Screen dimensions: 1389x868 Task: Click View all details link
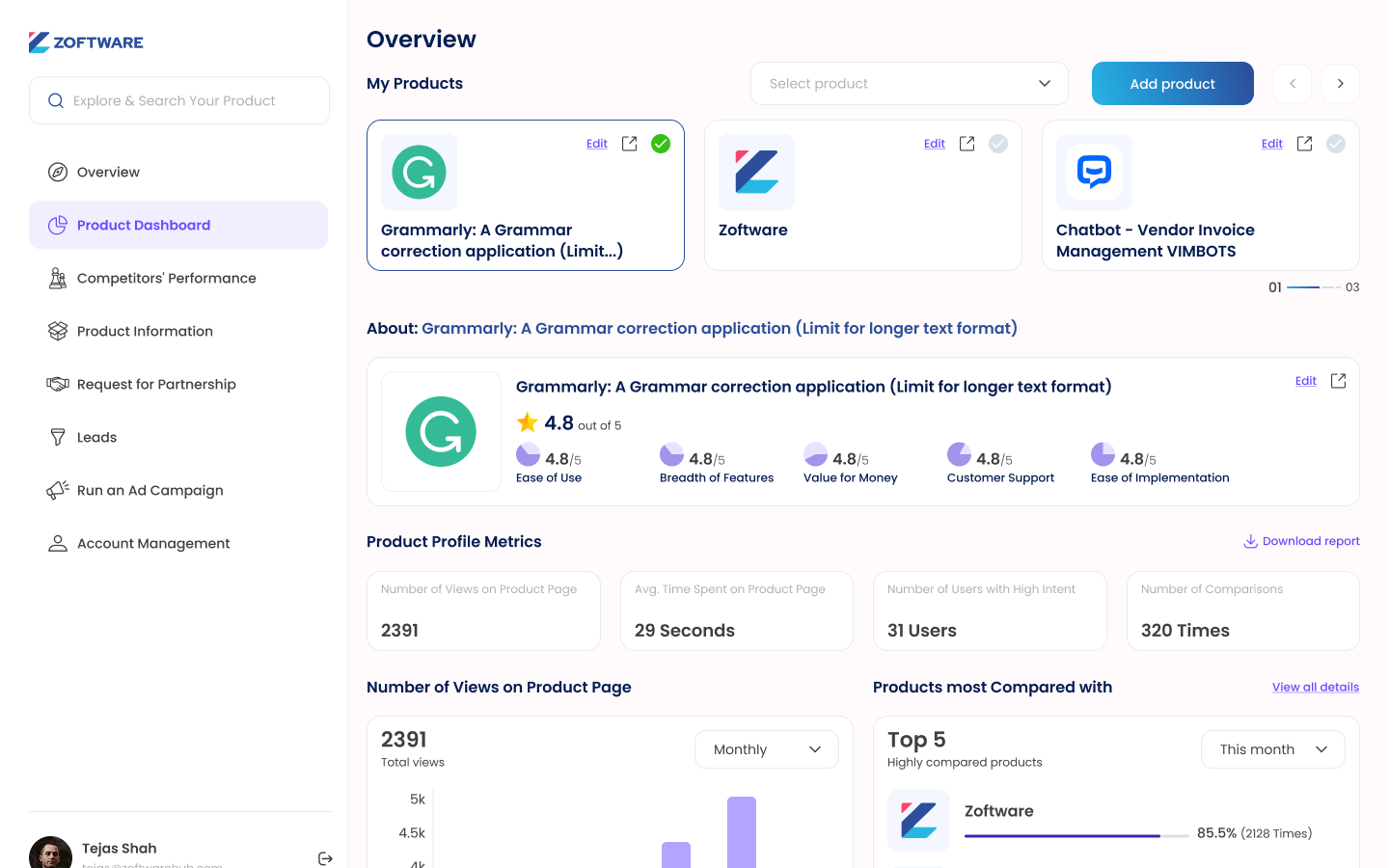point(1316,688)
